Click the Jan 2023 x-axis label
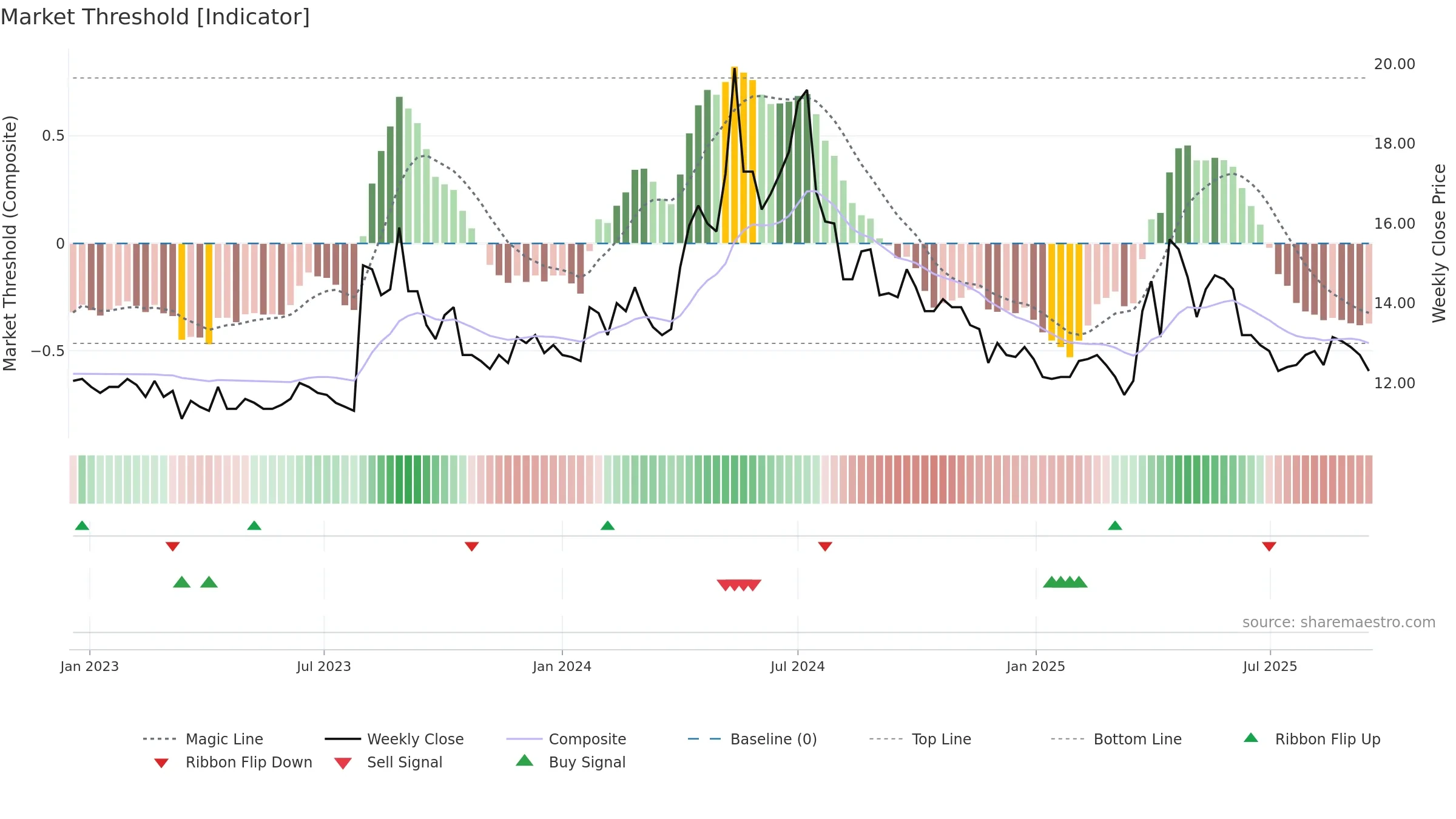 point(90,666)
